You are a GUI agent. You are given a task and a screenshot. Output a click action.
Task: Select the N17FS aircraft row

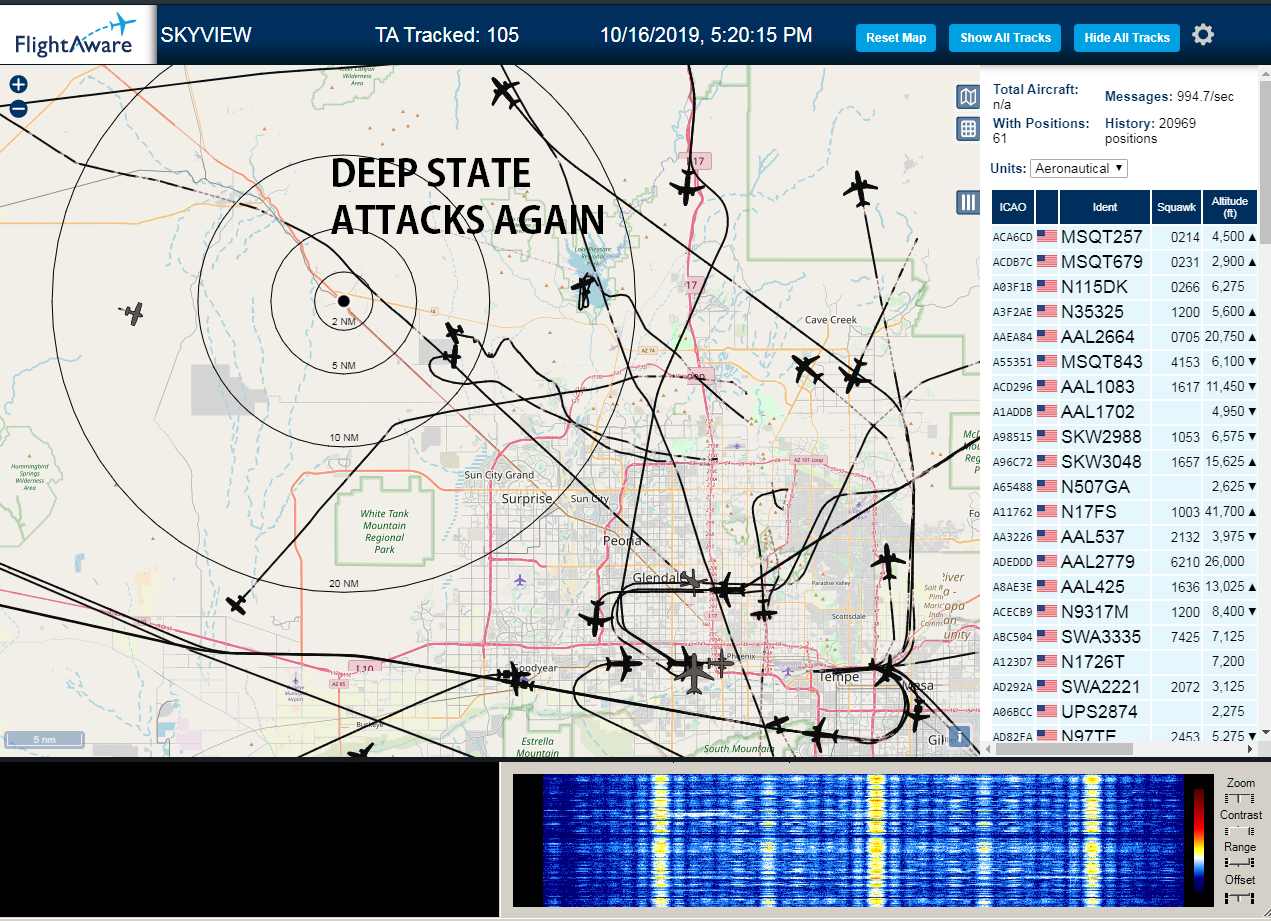(1125, 512)
